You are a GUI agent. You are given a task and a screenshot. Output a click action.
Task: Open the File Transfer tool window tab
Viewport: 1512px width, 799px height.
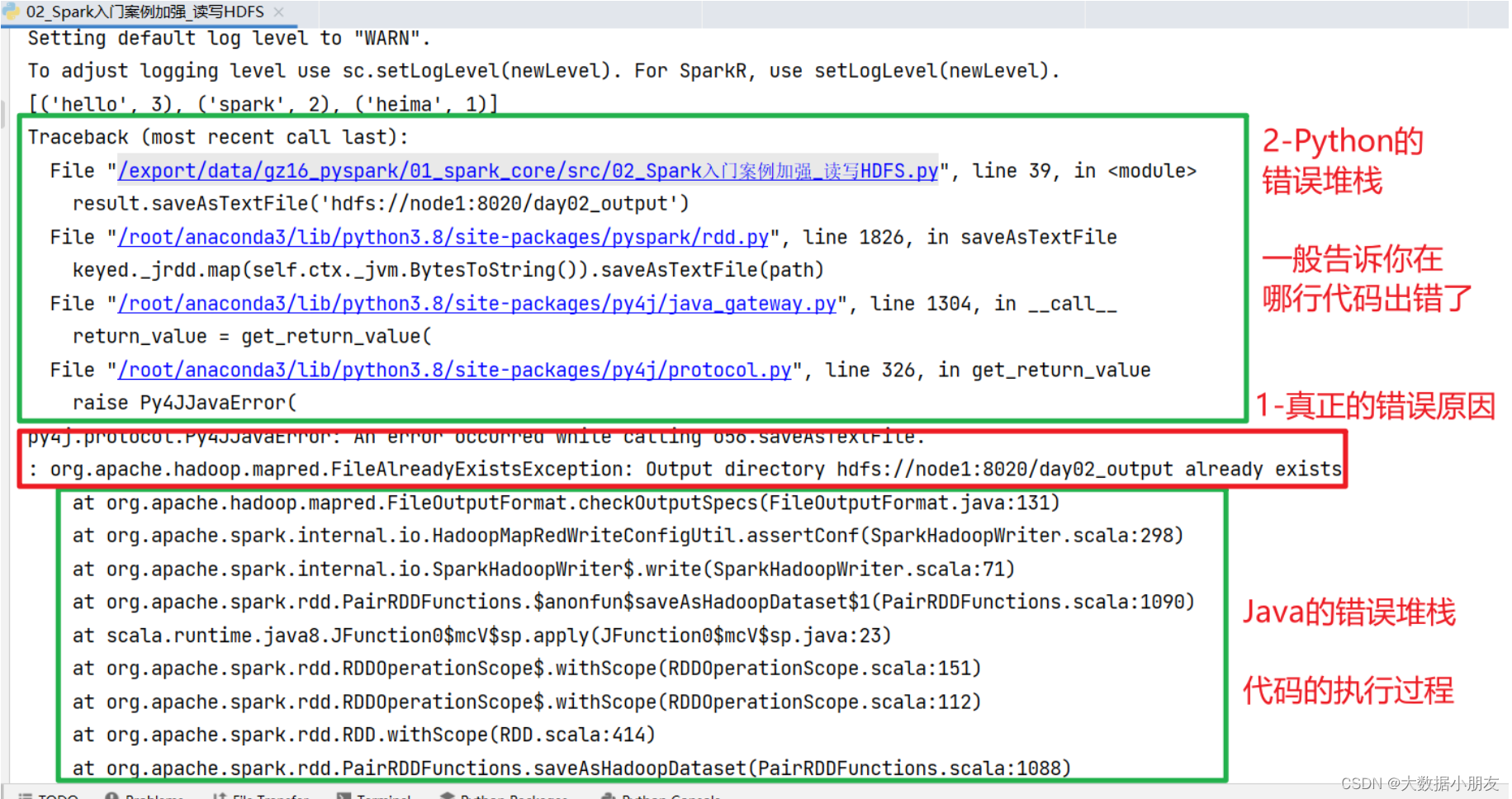[x=261, y=795]
